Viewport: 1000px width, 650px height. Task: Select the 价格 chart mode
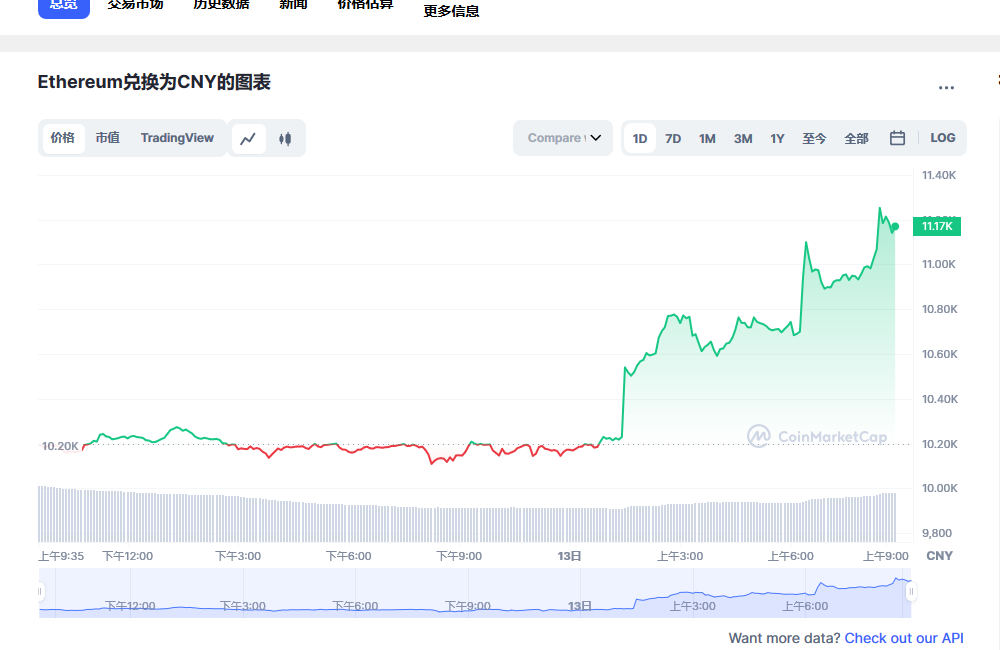[63, 138]
